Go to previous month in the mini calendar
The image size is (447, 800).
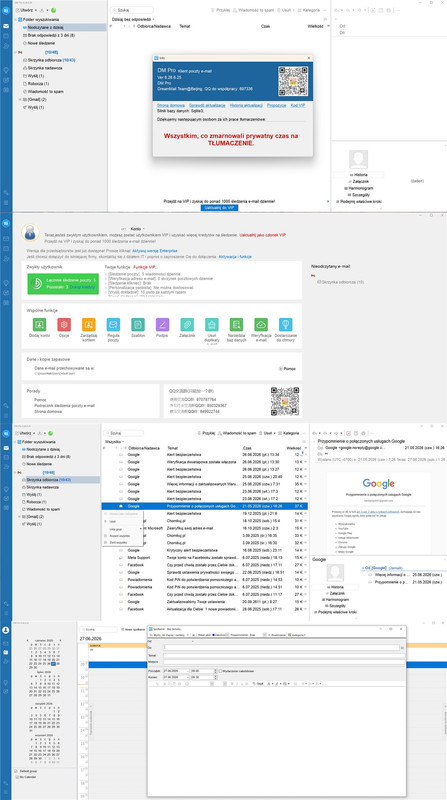[x=30, y=640]
